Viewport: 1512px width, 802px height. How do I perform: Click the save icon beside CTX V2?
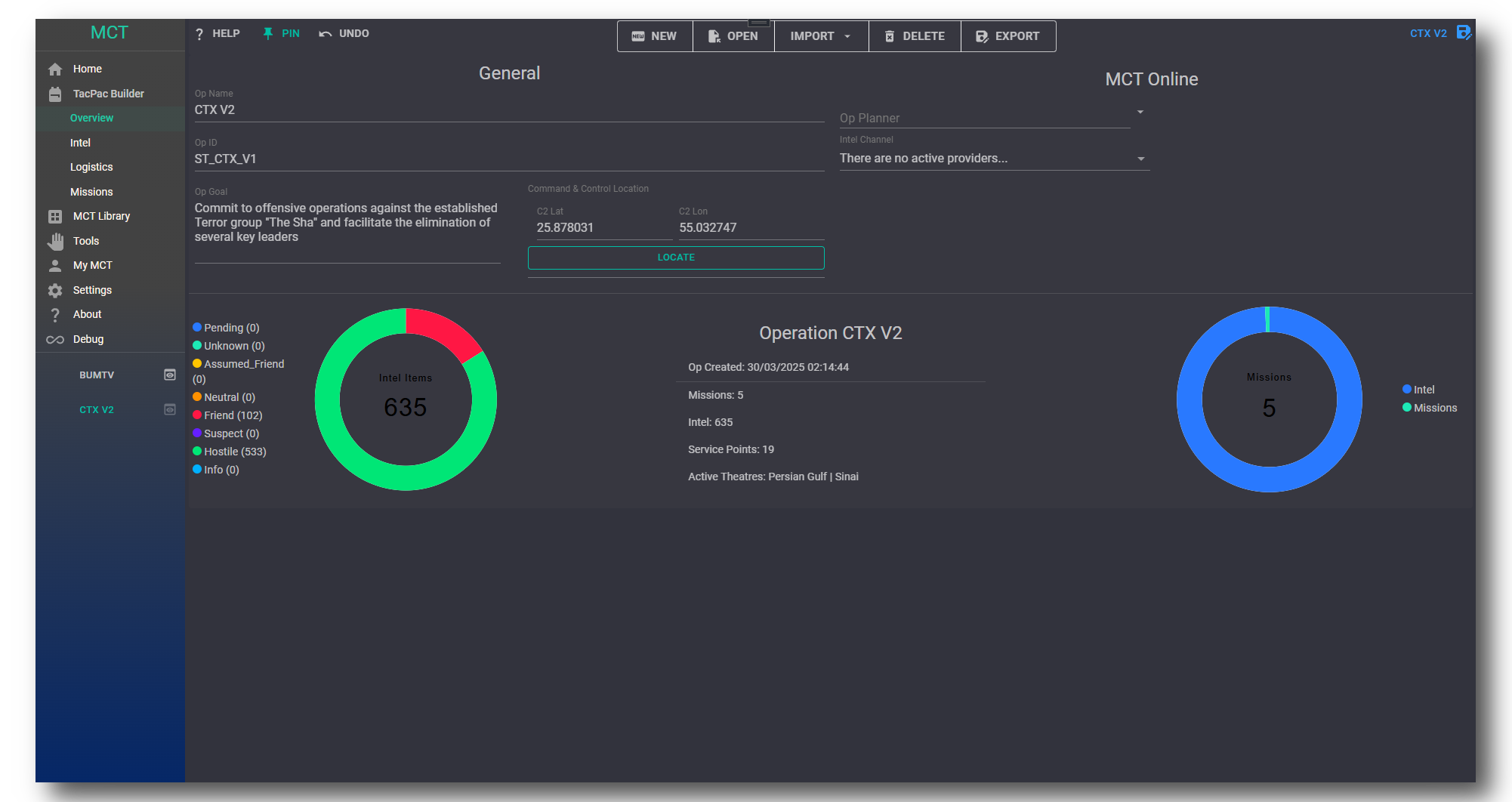click(1463, 32)
